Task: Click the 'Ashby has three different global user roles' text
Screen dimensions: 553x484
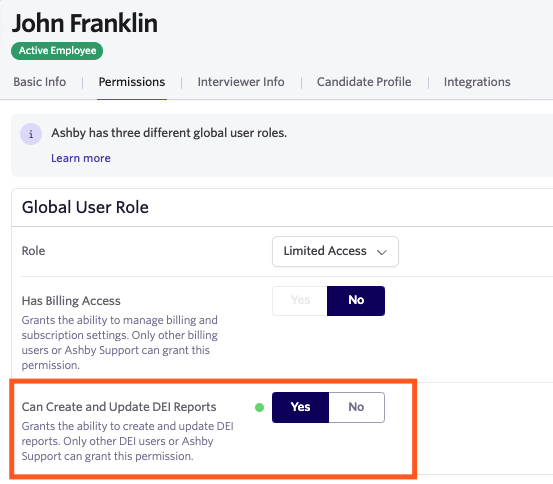Action: [x=169, y=133]
